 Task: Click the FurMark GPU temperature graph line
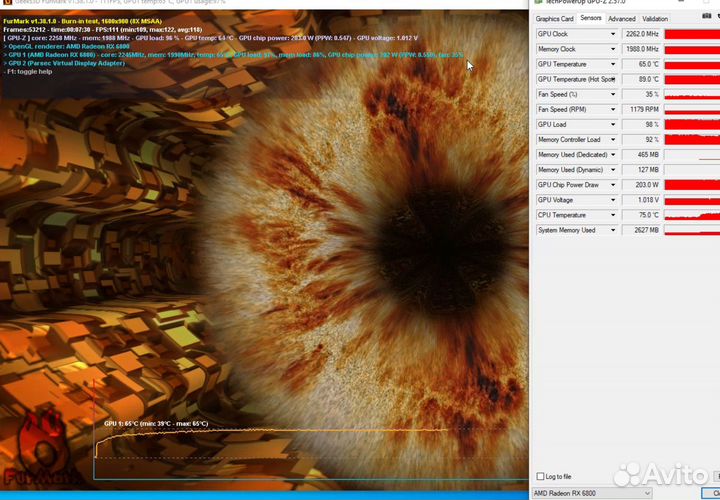click(300, 430)
